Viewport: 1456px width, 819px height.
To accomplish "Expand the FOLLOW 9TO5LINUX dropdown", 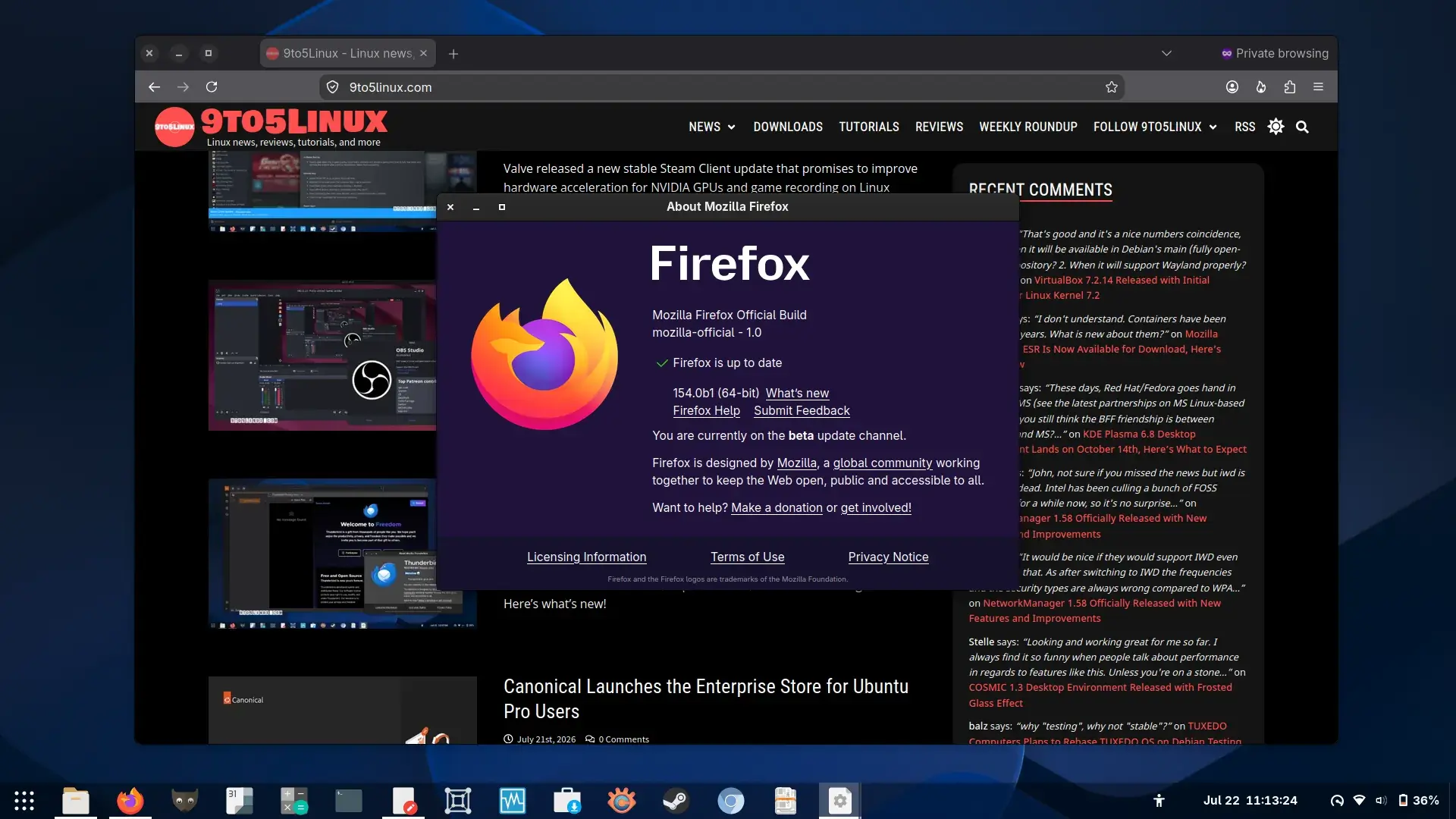I will pyautogui.click(x=1155, y=127).
